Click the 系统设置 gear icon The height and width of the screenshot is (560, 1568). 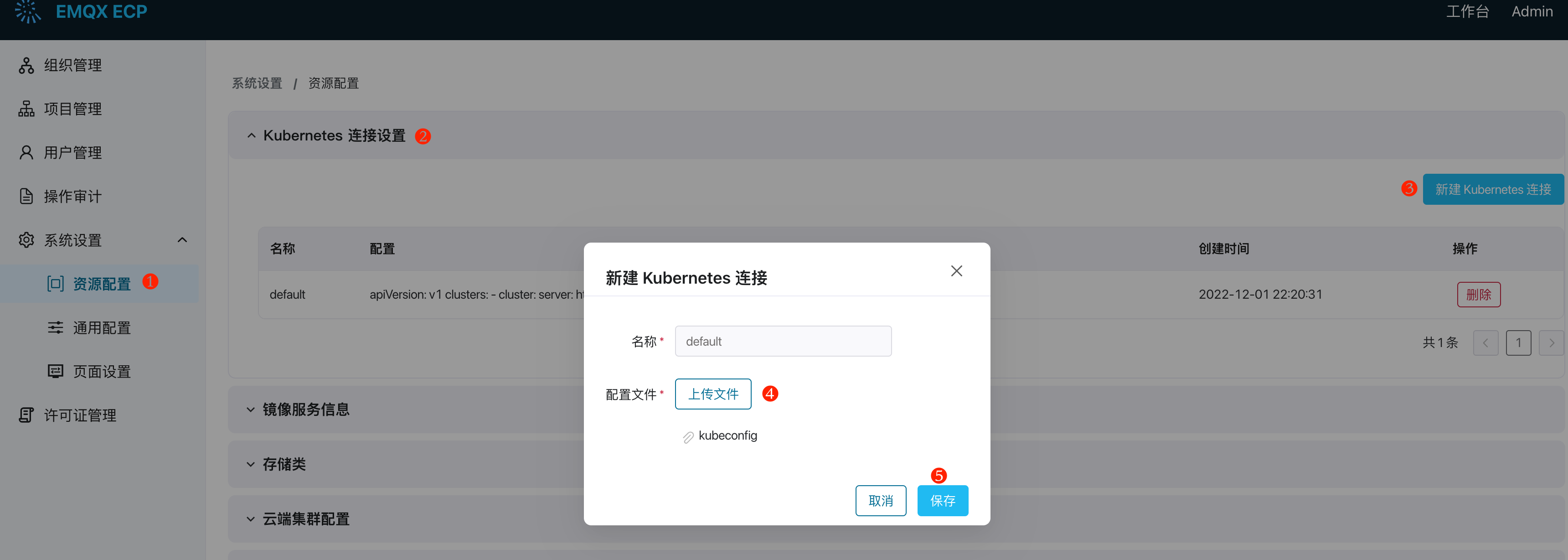[x=26, y=240]
